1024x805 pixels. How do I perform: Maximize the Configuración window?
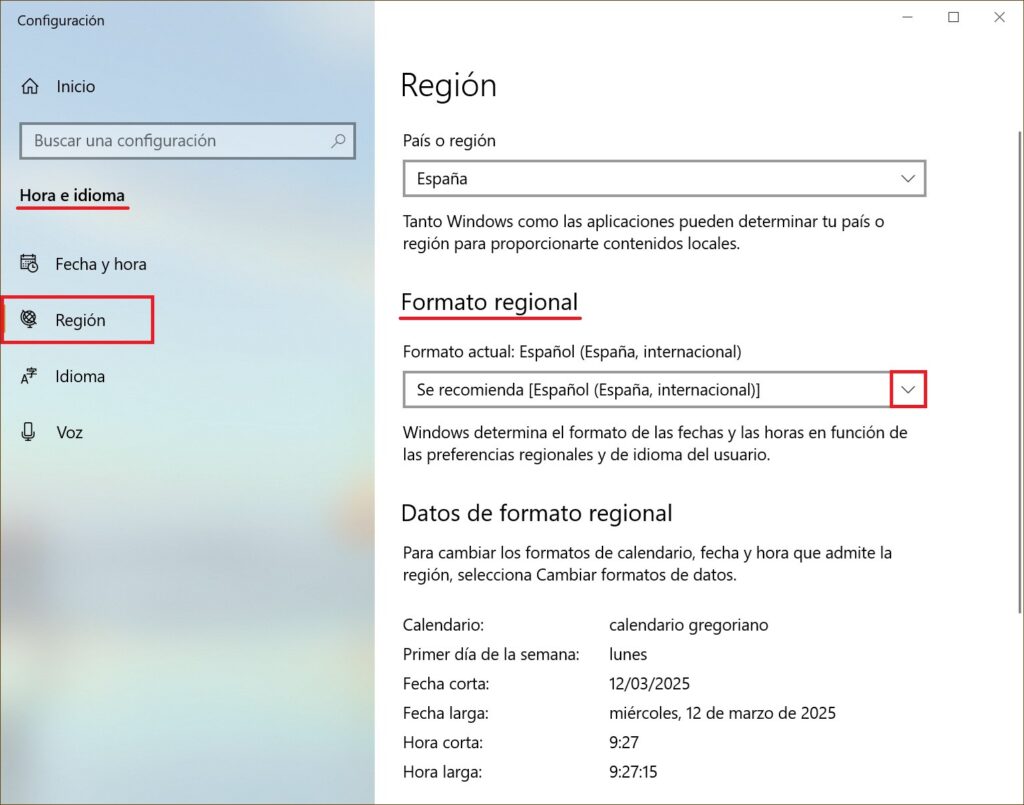(x=953, y=17)
